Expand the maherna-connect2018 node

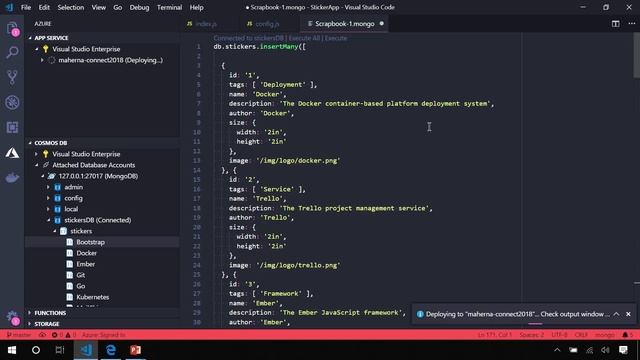42,60
